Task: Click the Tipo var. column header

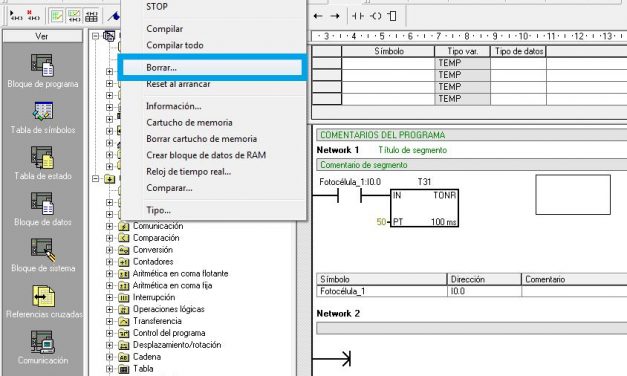Action: pos(462,51)
